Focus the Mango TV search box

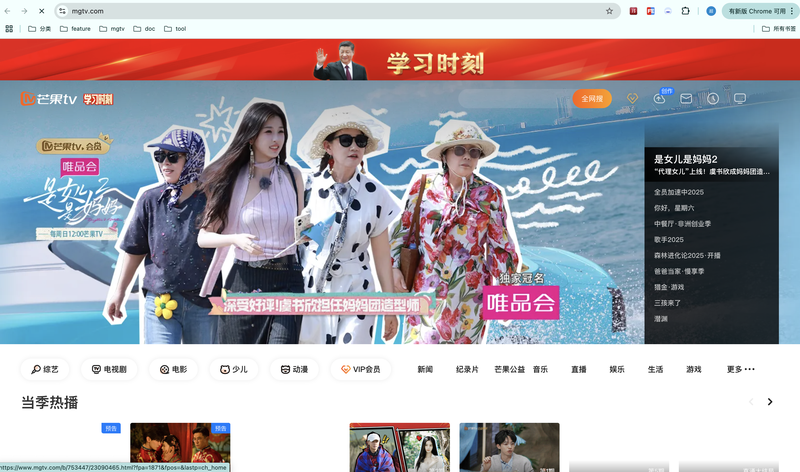pos(514,98)
